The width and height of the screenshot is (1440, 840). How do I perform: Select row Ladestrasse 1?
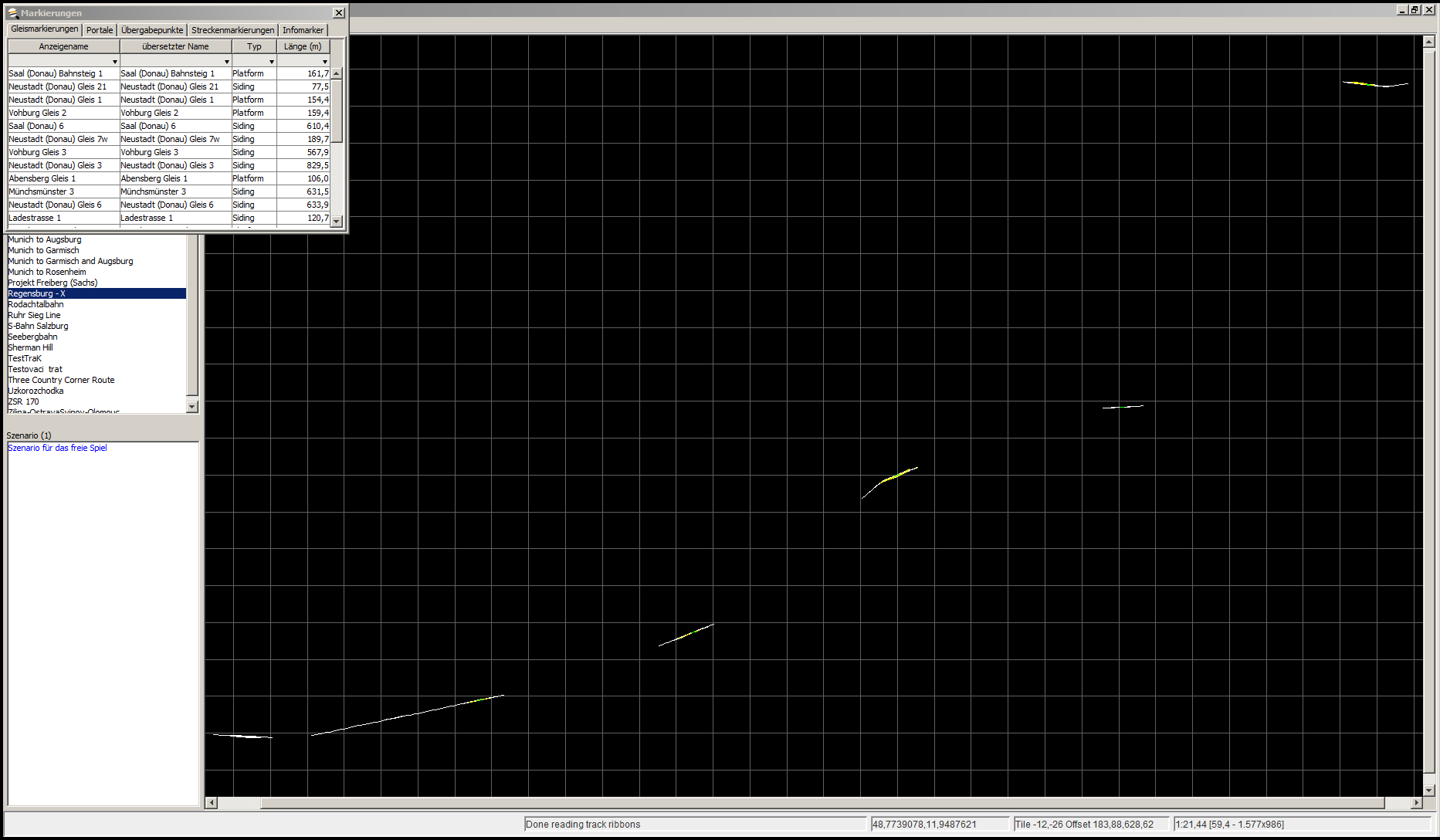click(x=169, y=218)
